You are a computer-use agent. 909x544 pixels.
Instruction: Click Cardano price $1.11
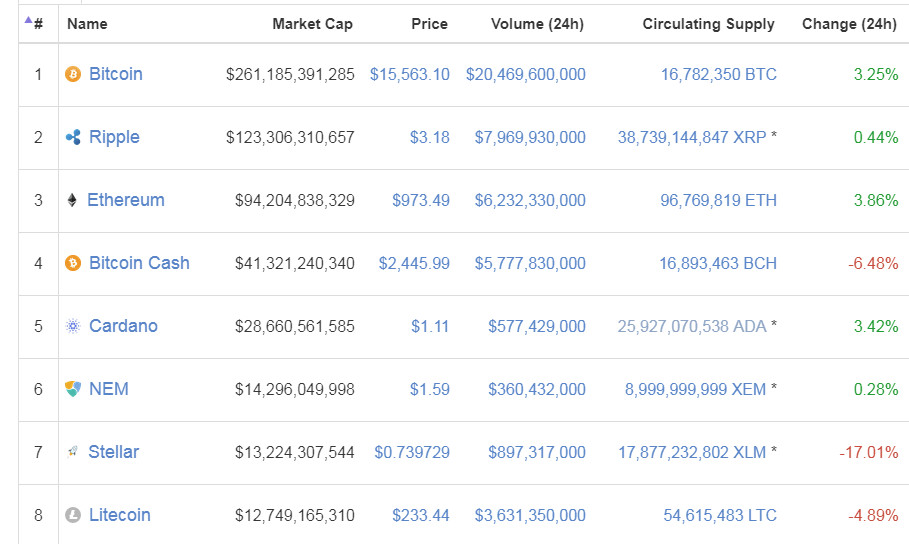(x=430, y=327)
